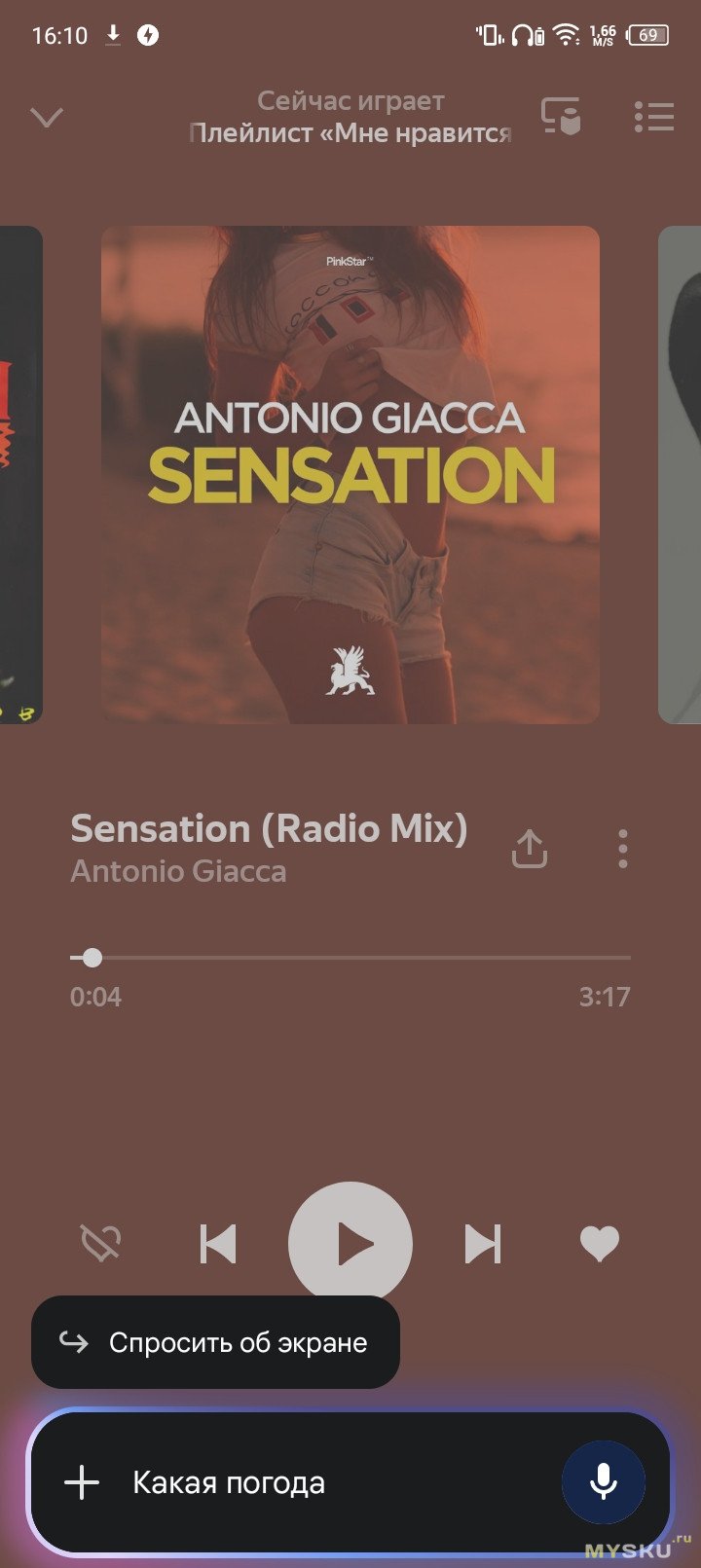
Task: Open the cast to device icon
Action: [561, 116]
